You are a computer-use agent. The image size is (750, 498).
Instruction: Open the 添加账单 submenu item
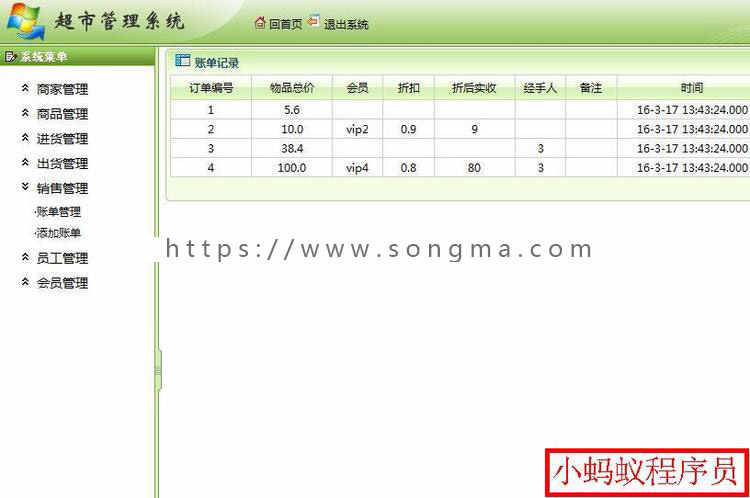tap(58, 233)
